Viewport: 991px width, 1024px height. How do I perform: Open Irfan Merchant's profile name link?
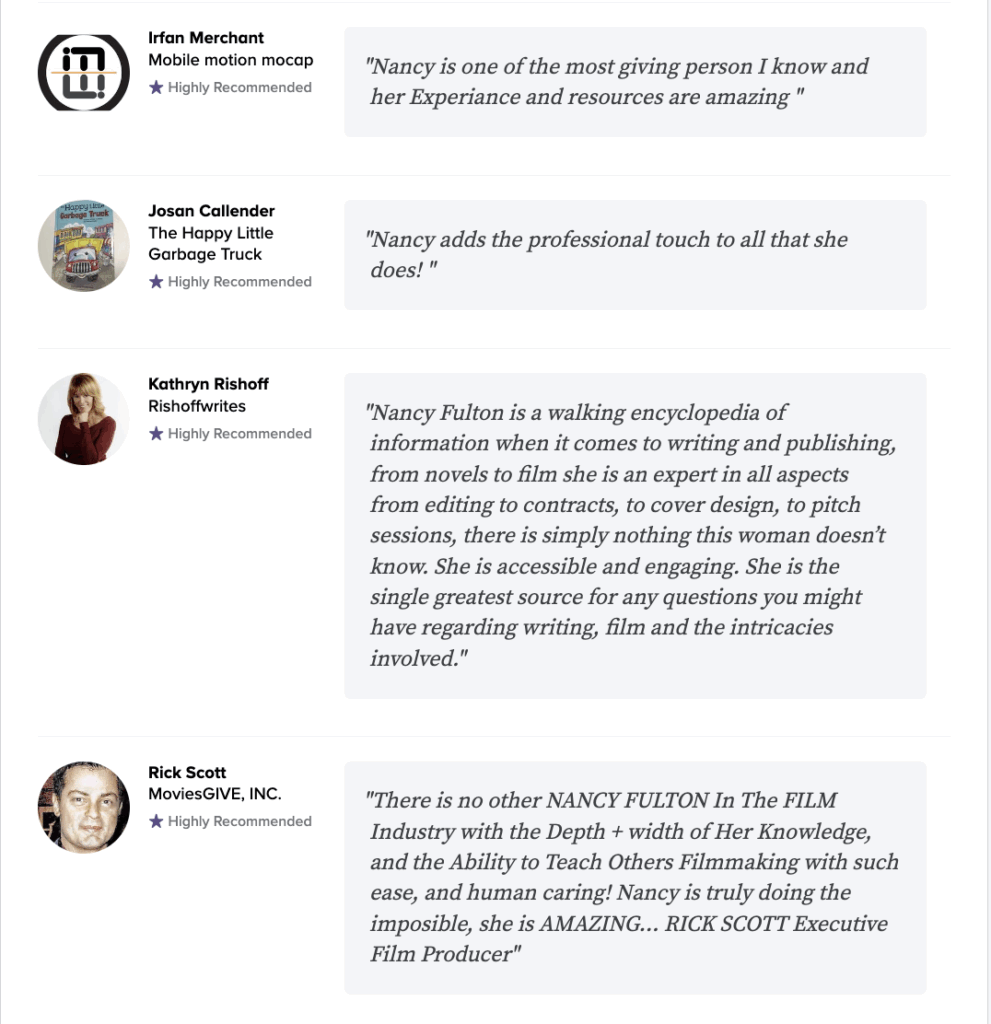pos(206,38)
